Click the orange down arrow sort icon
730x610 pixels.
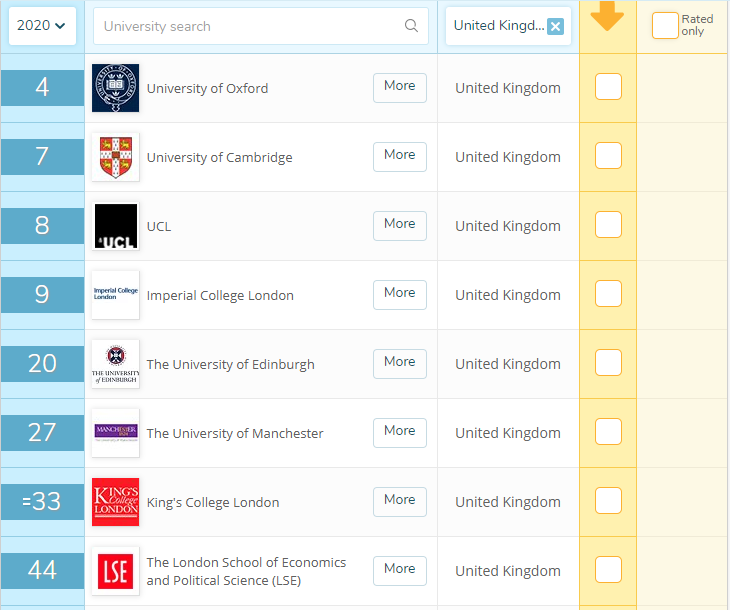click(x=607, y=17)
